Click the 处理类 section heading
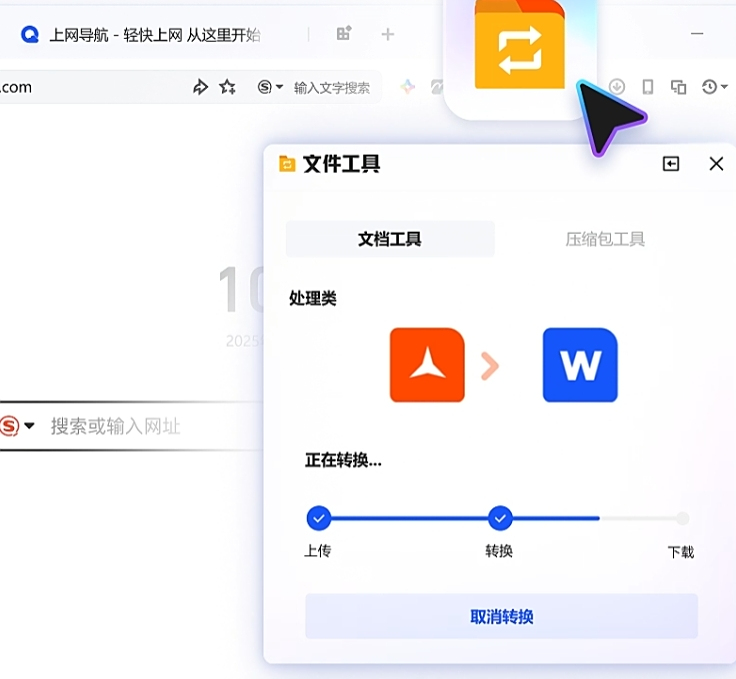The height and width of the screenshot is (679, 736). (313, 298)
